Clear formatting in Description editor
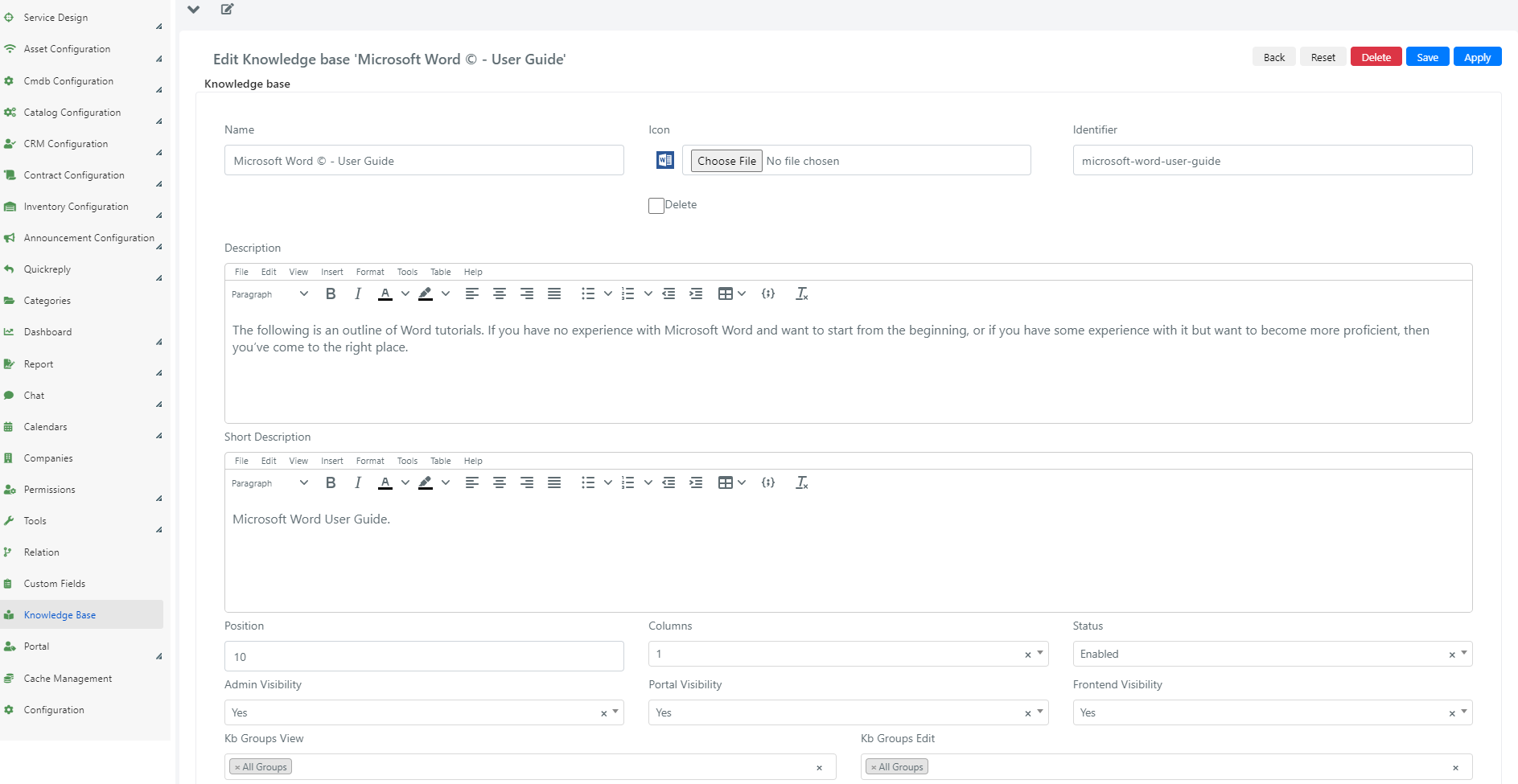Viewport: 1518px width, 784px height. pos(802,294)
